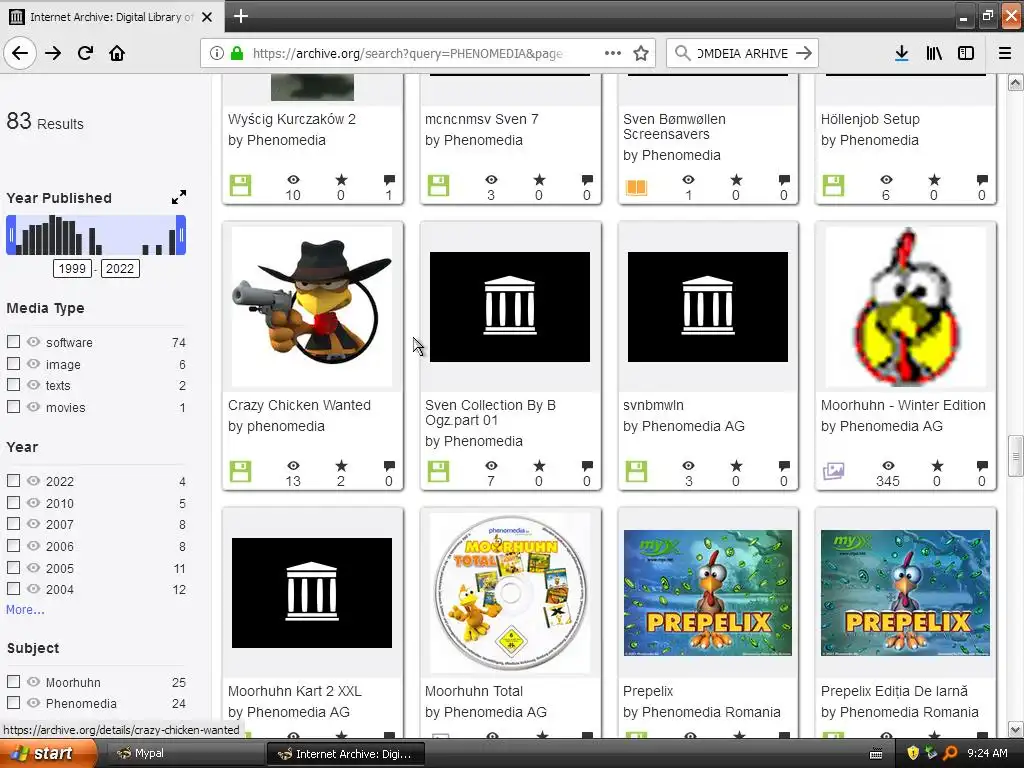Click the page scrollbar down arrow
The width and height of the screenshot is (1024, 768).
[x=1016, y=729]
